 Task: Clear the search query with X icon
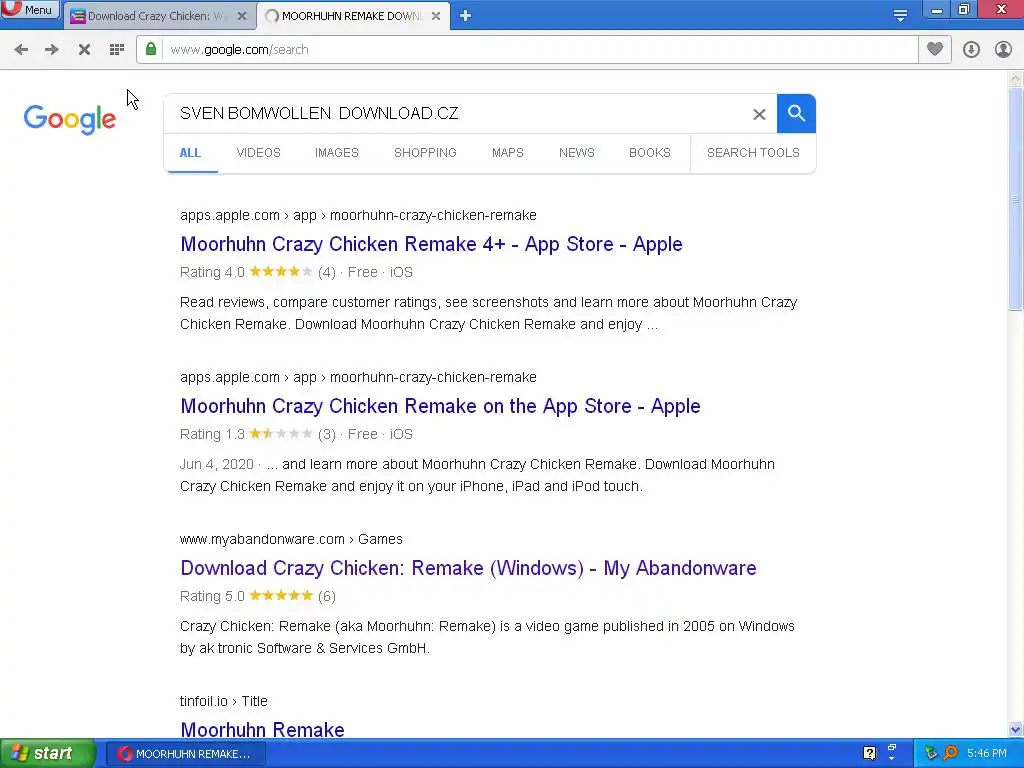click(x=759, y=114)
